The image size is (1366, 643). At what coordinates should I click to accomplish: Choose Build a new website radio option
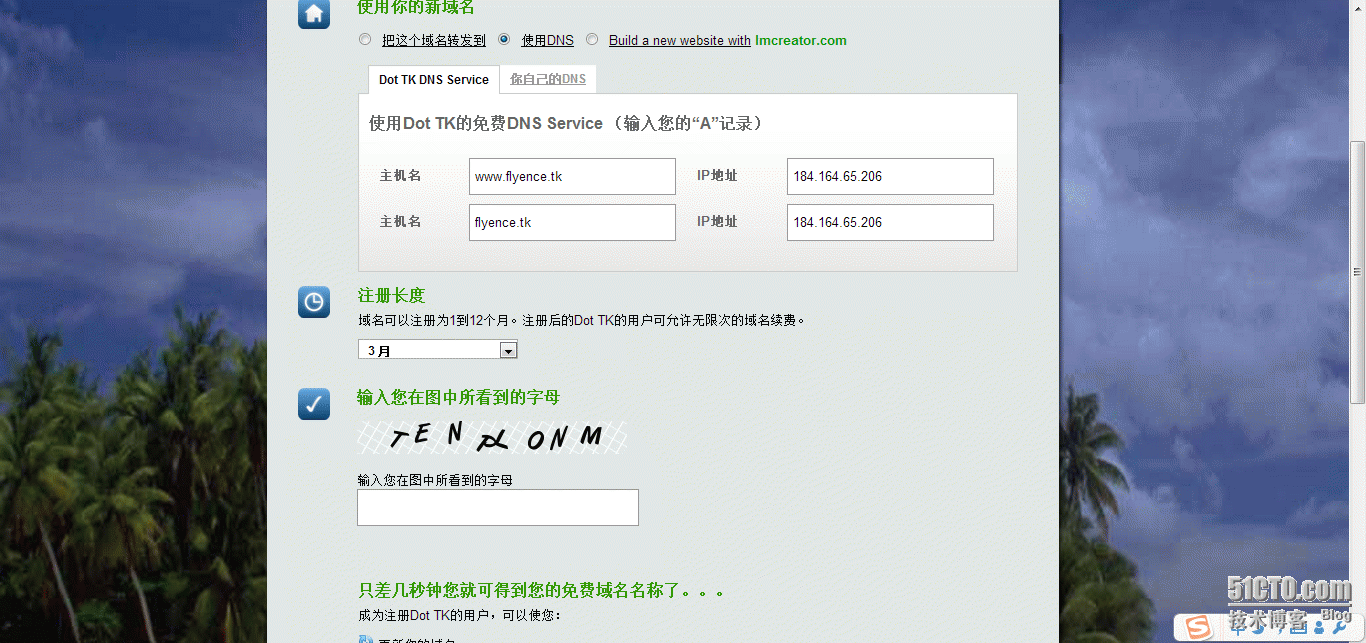pos(592,40)
